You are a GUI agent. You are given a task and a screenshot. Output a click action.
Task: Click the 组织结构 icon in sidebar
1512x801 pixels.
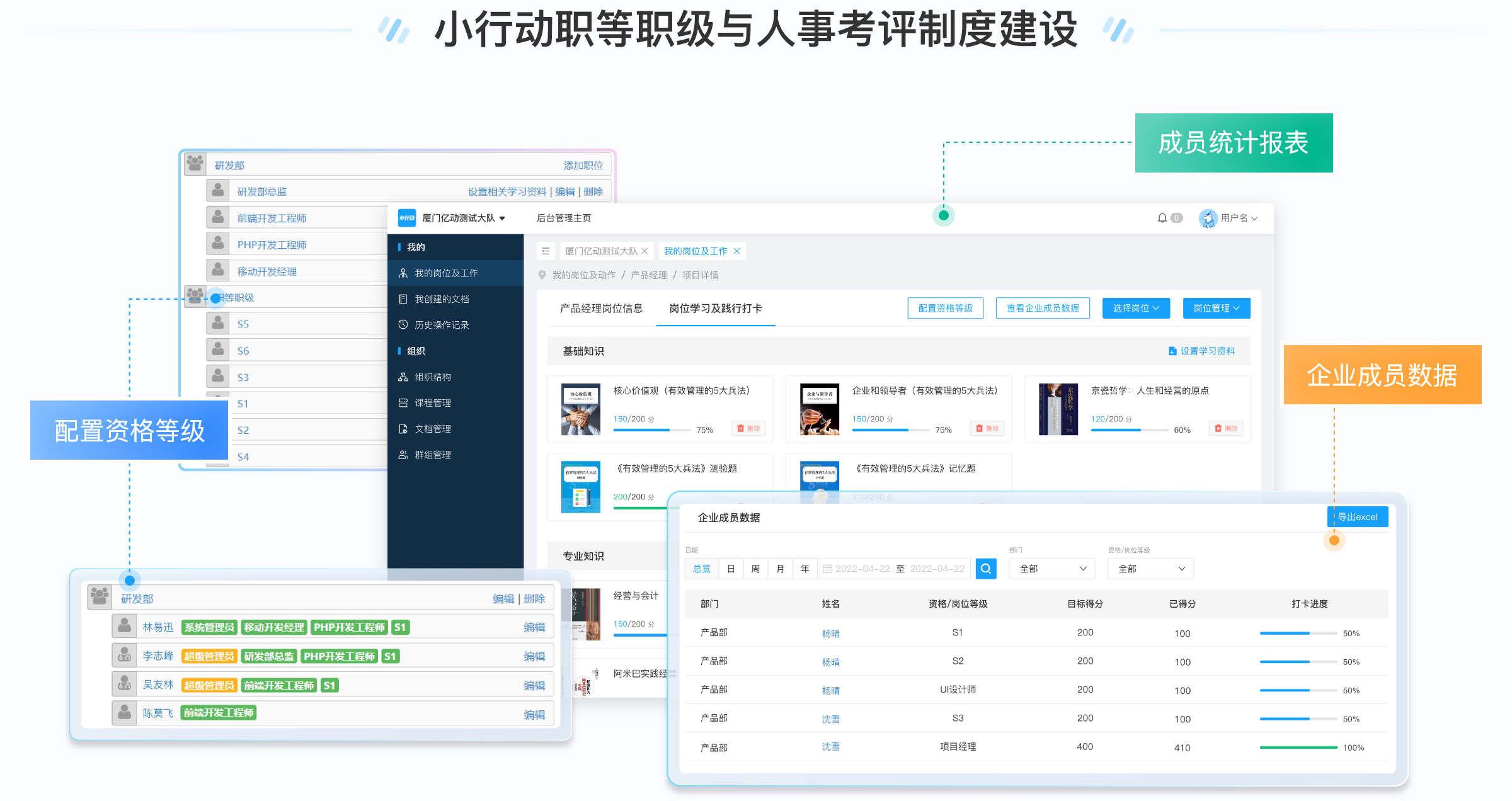403,377
